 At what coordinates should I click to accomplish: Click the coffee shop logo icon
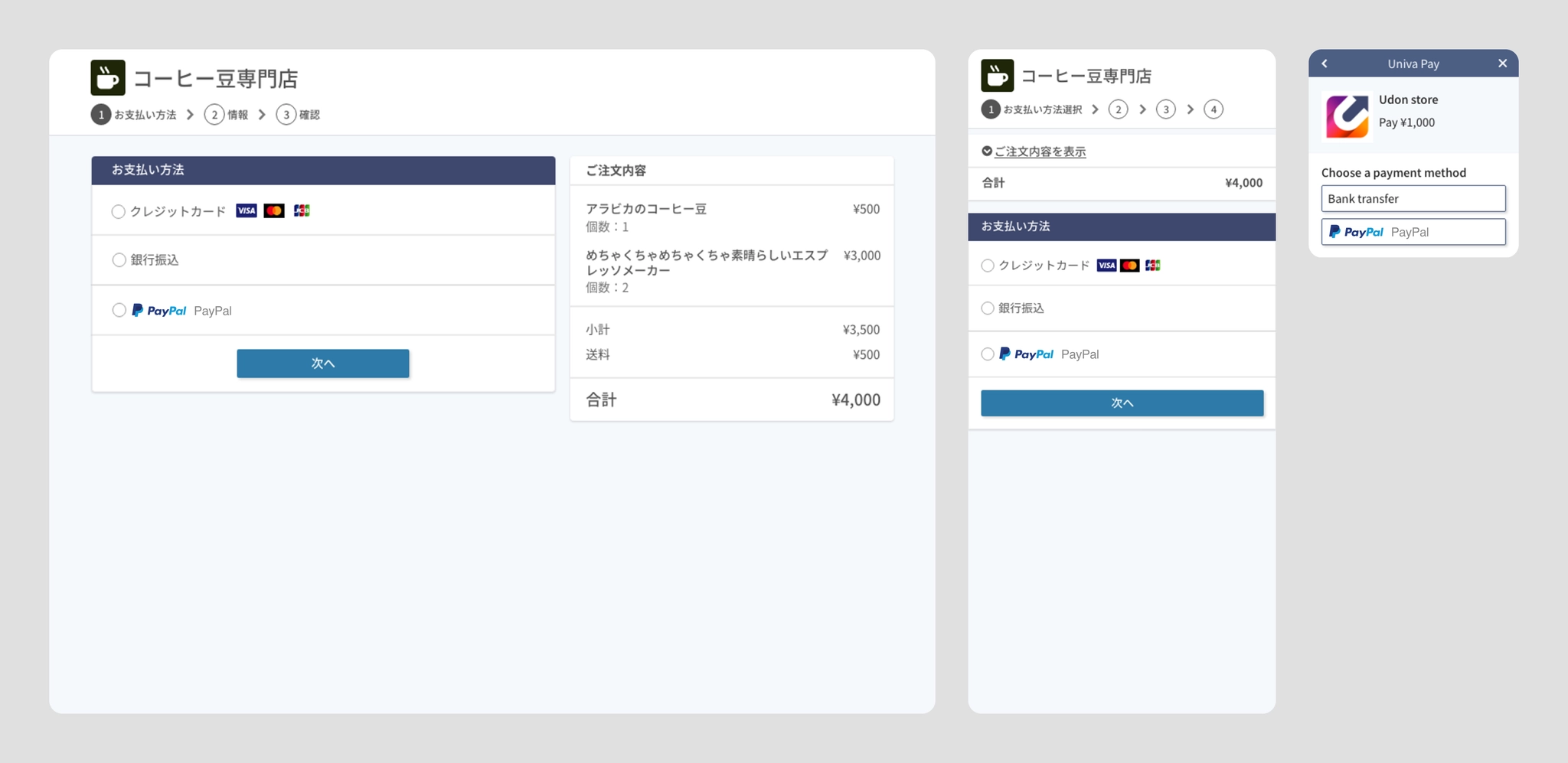coord(107,77)
